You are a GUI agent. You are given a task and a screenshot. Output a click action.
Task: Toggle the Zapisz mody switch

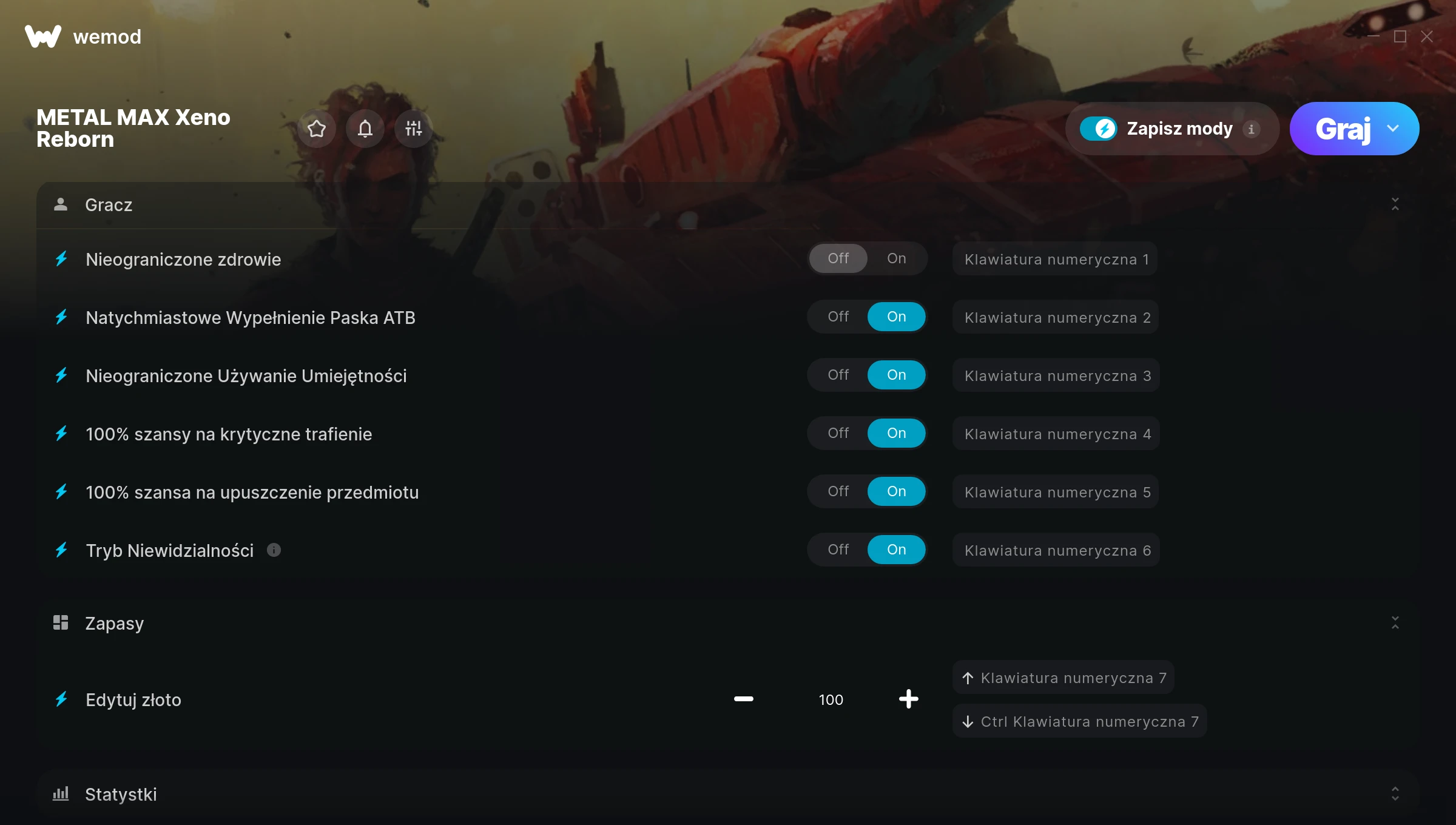click(1098, 129)
